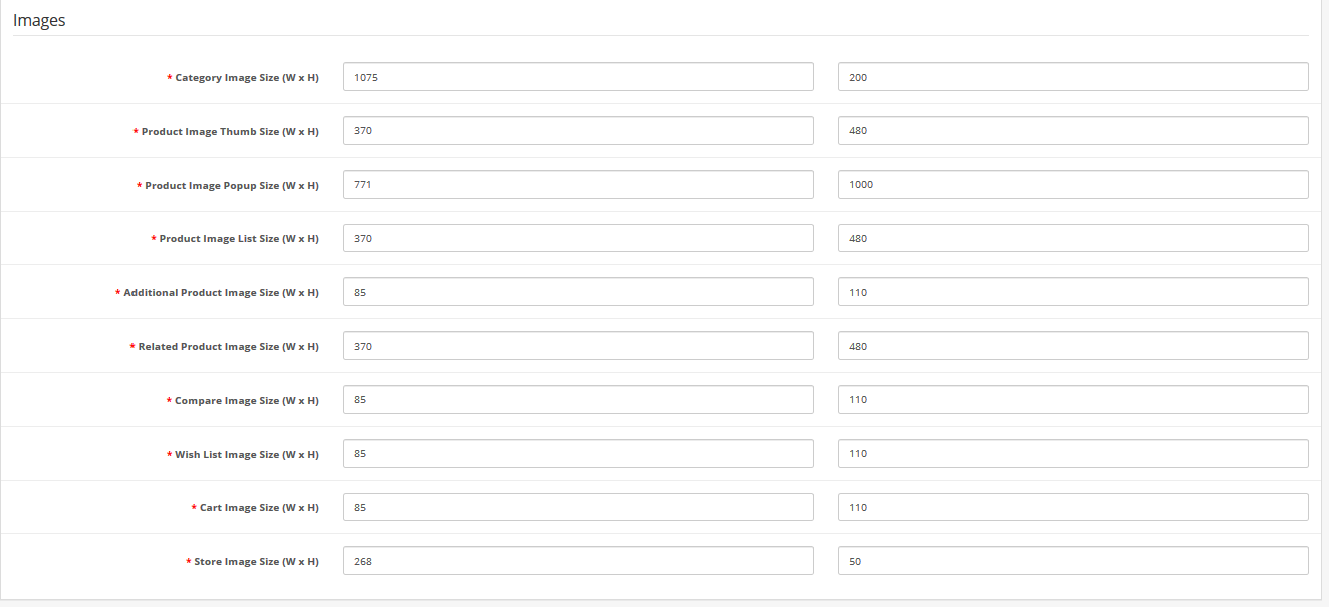This screenshot has width=1329, height=607.
Task: Click the Category Image Size height field
Action: [1073, 77]
